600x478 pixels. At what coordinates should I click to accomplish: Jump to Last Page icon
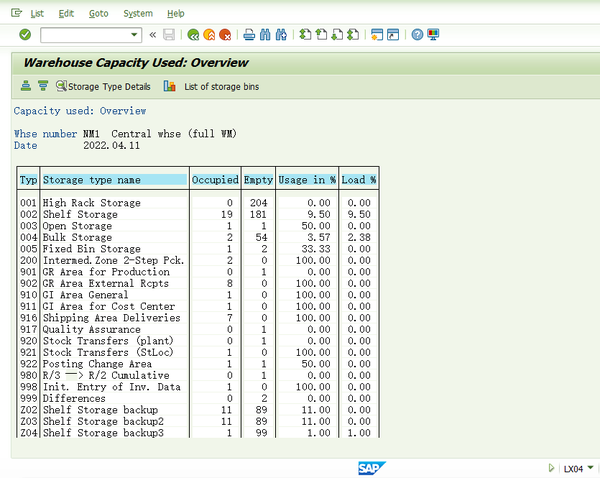tap(353, 35)
